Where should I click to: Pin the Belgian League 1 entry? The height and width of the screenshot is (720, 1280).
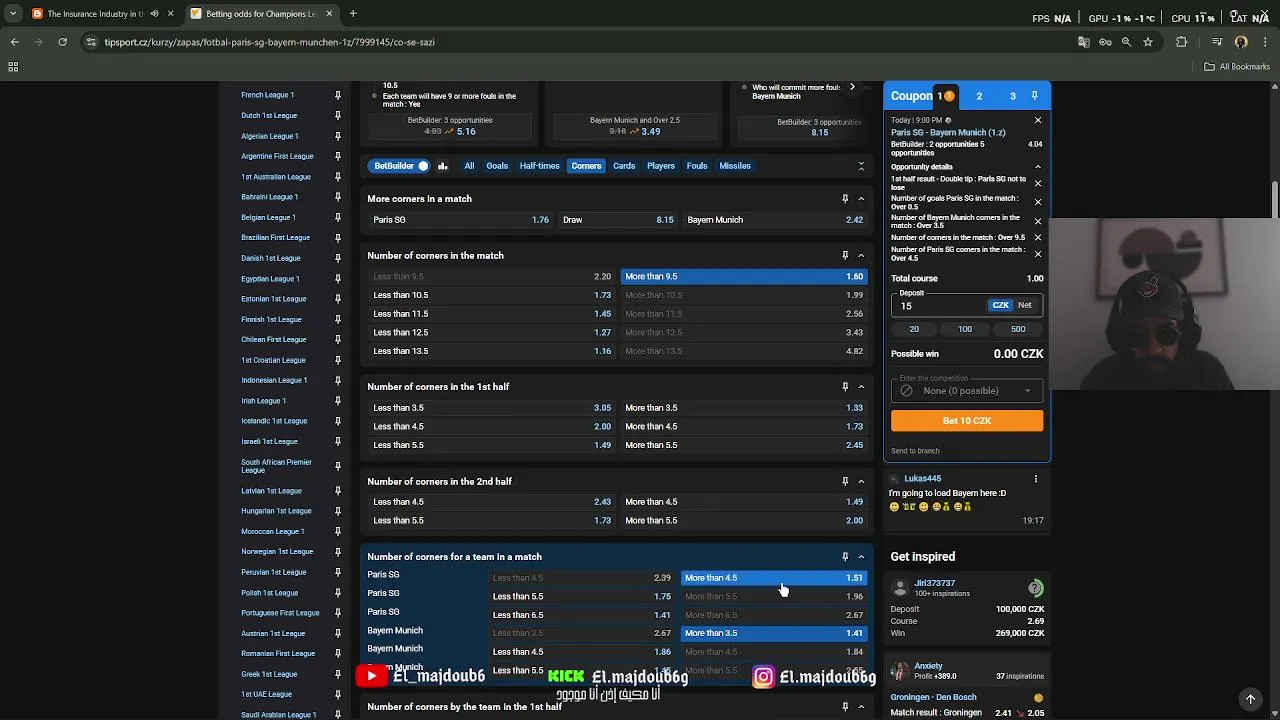pos(338,217)
